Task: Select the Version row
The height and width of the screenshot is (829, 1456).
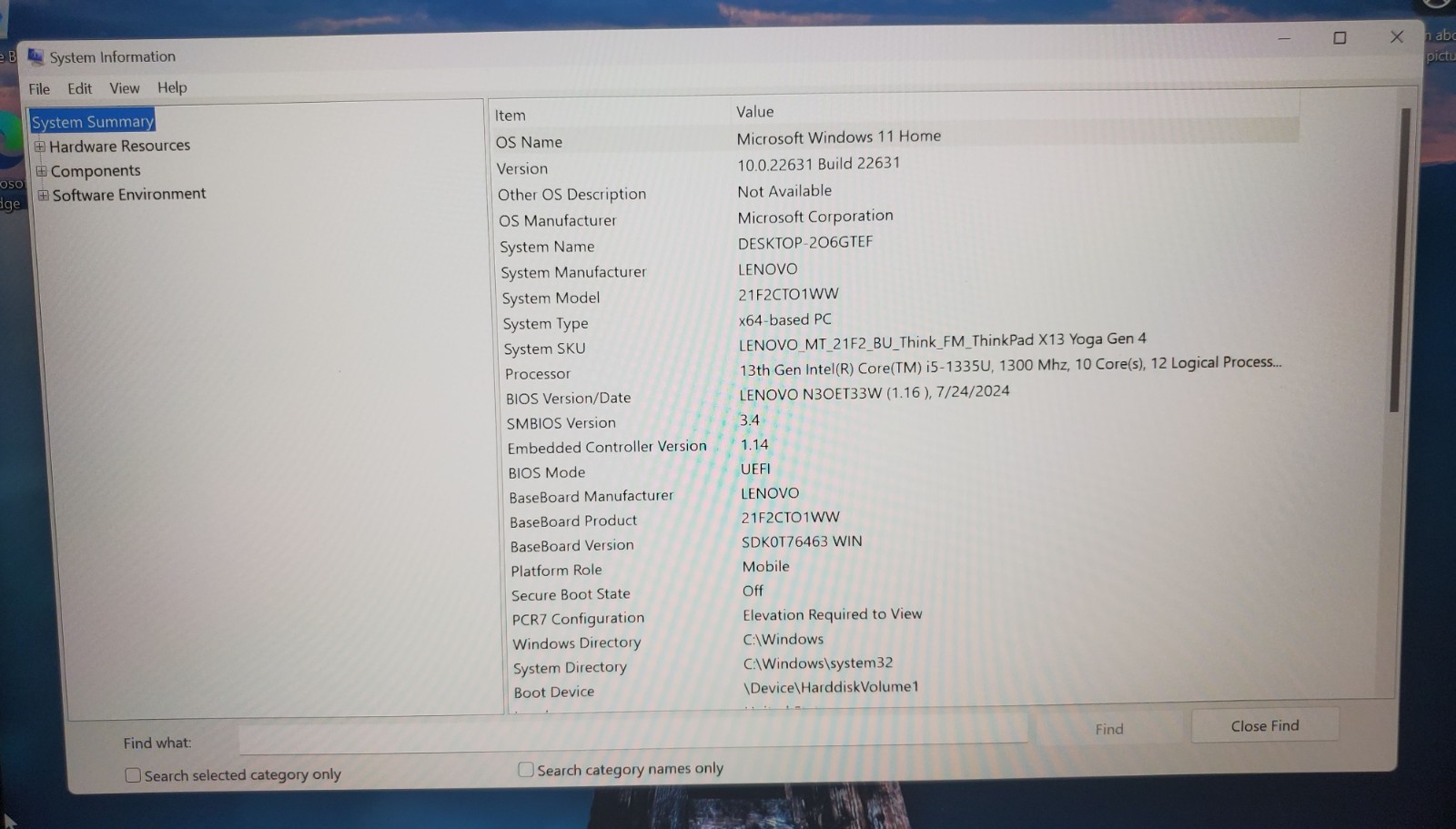Action: tap(896, 166)
